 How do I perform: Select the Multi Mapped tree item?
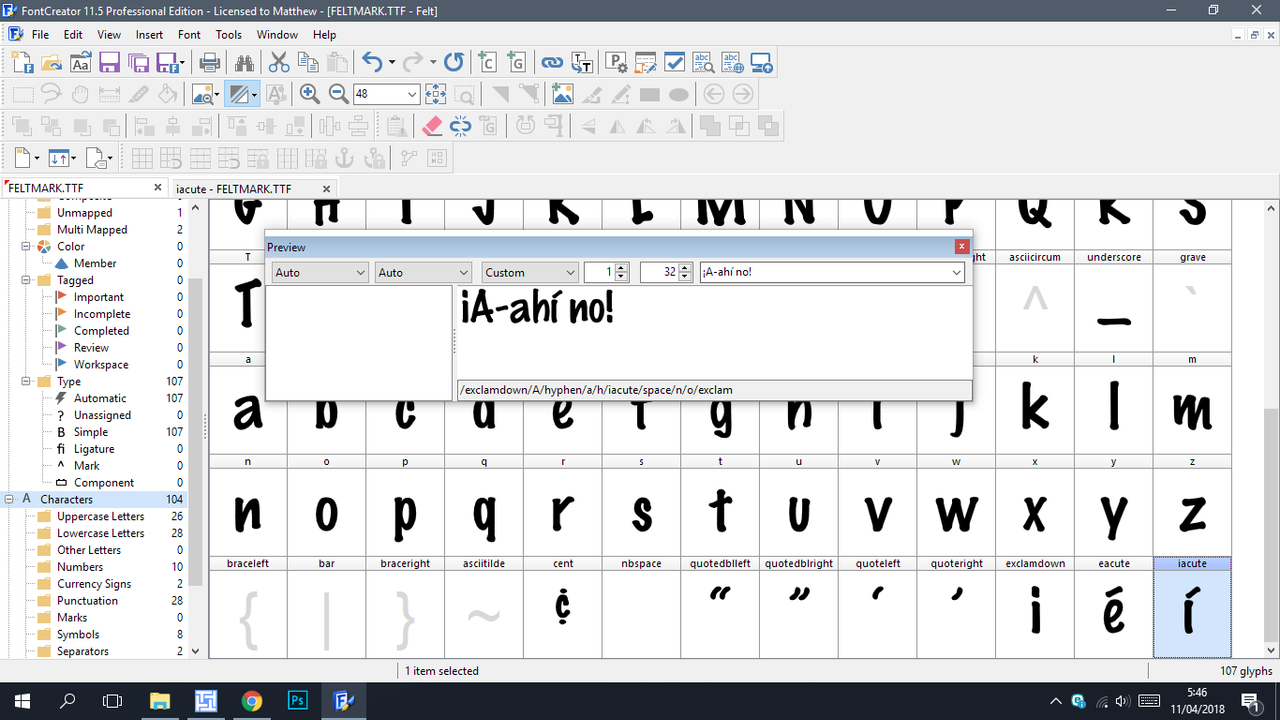click(x=92, y=229)
